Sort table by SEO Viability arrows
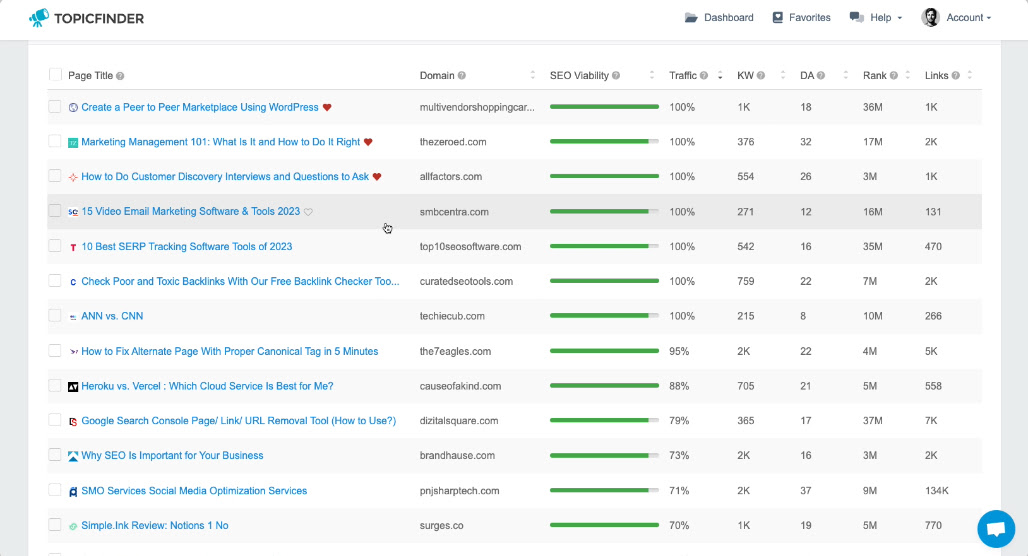The height and width of the screenshot is (556, 1028). [x=652, y=75]
